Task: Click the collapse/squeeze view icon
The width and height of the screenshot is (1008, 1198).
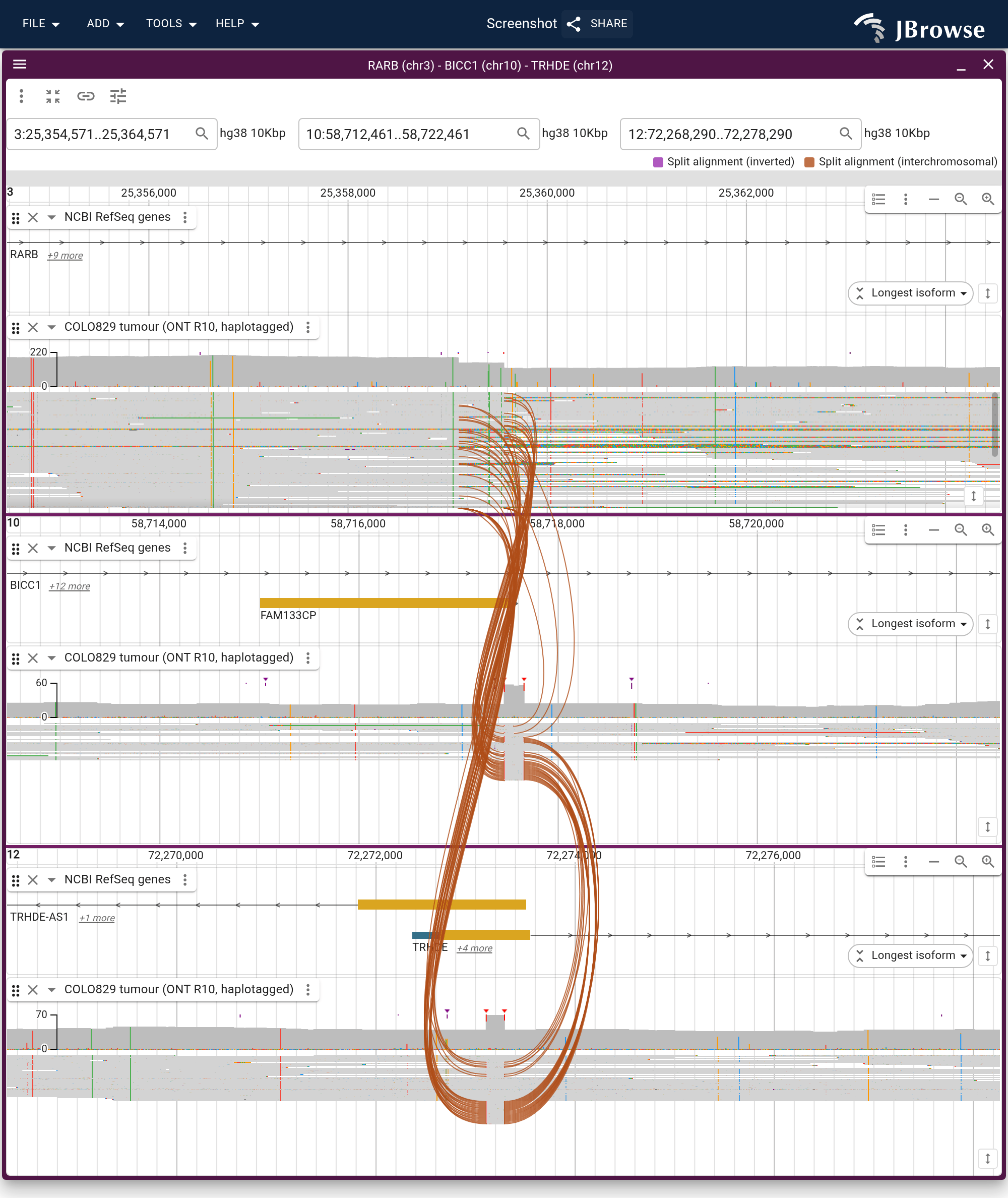Action: [x=53, y=96]
